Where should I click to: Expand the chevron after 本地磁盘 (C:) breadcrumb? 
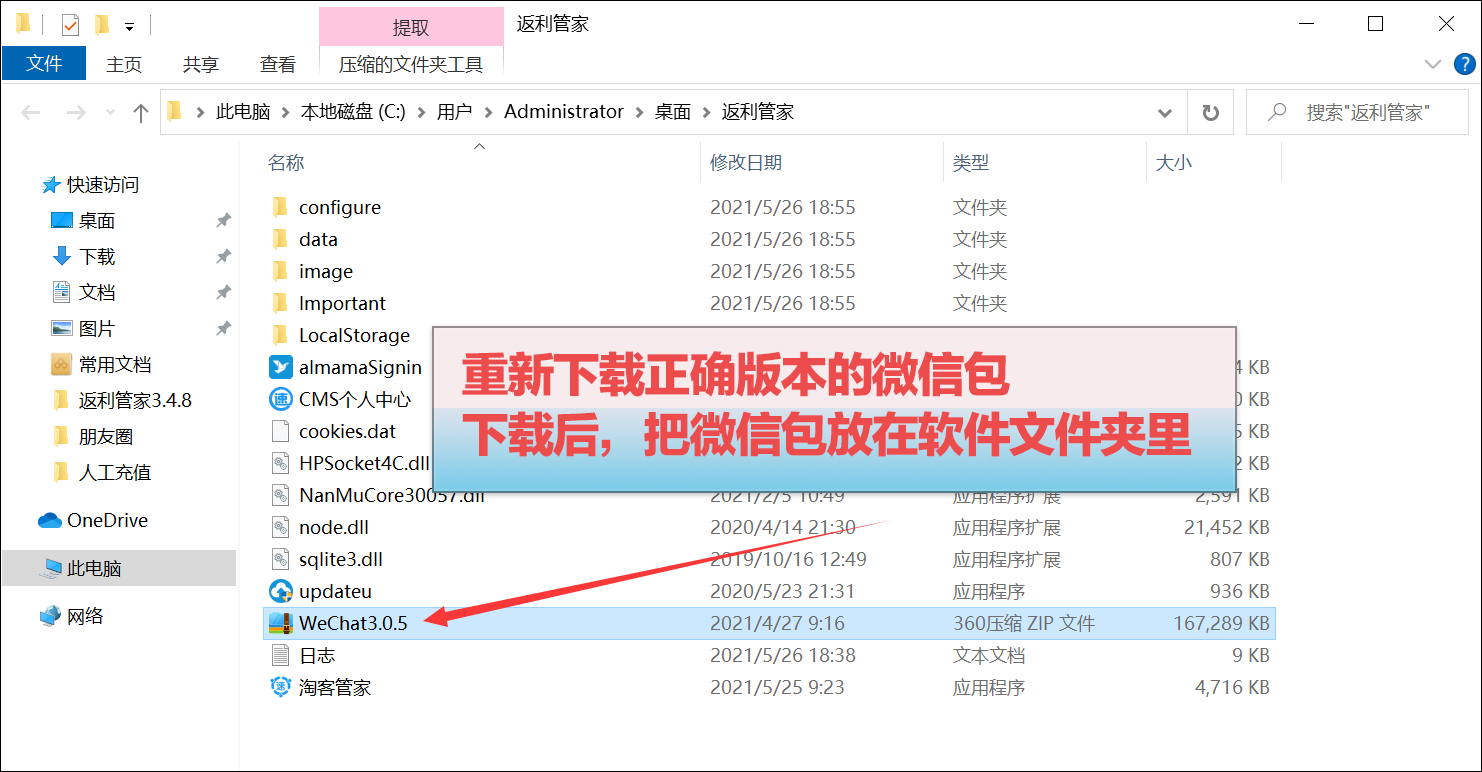[421, 112]
